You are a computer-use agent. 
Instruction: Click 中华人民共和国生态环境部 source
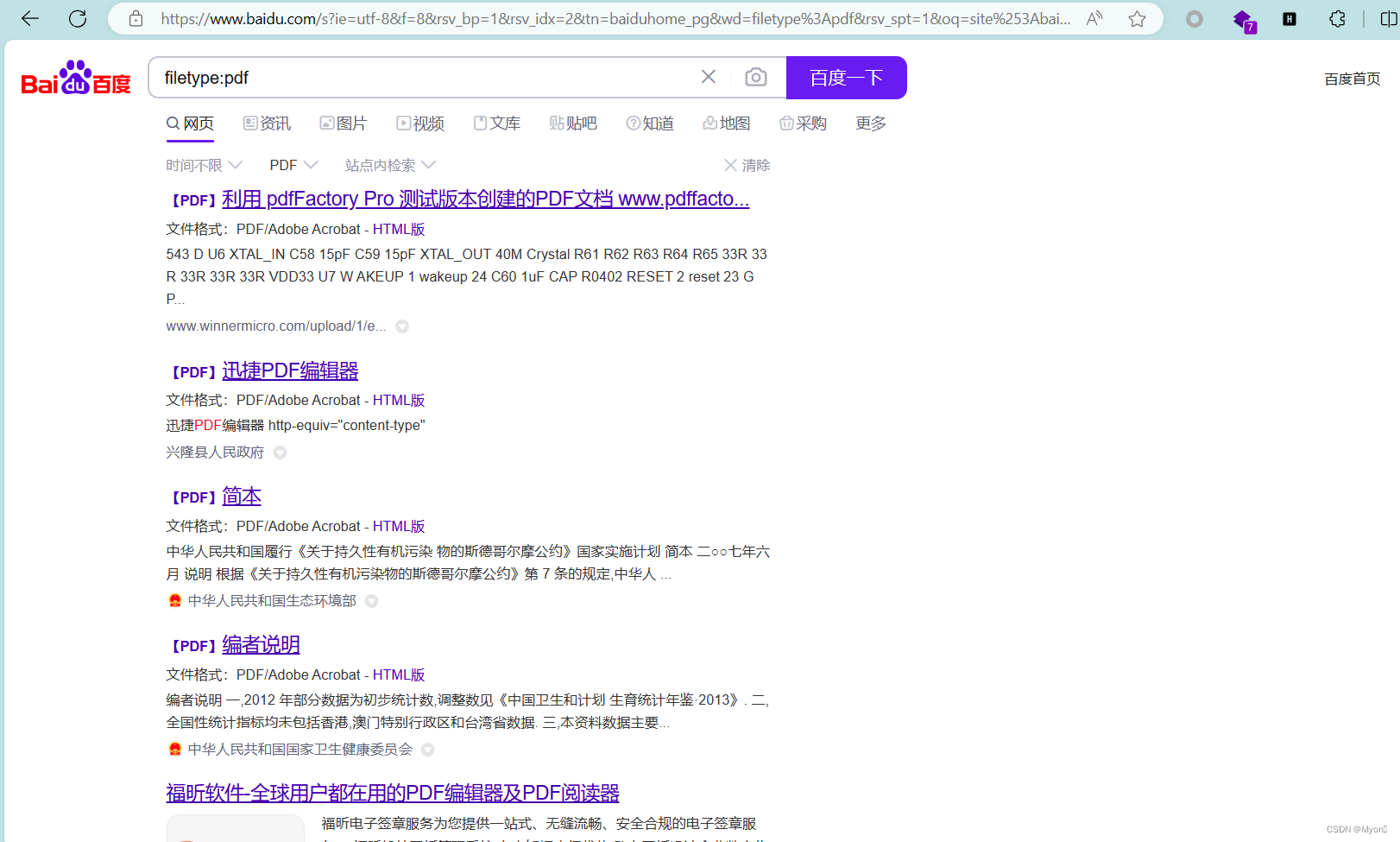pyautogui.click(x=272, y=600)
